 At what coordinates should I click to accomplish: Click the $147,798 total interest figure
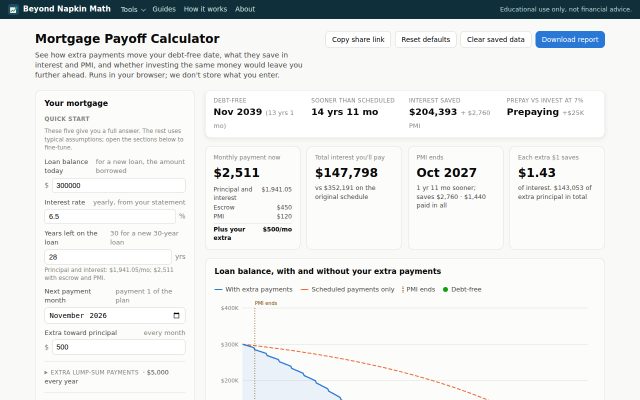[346, 173]
